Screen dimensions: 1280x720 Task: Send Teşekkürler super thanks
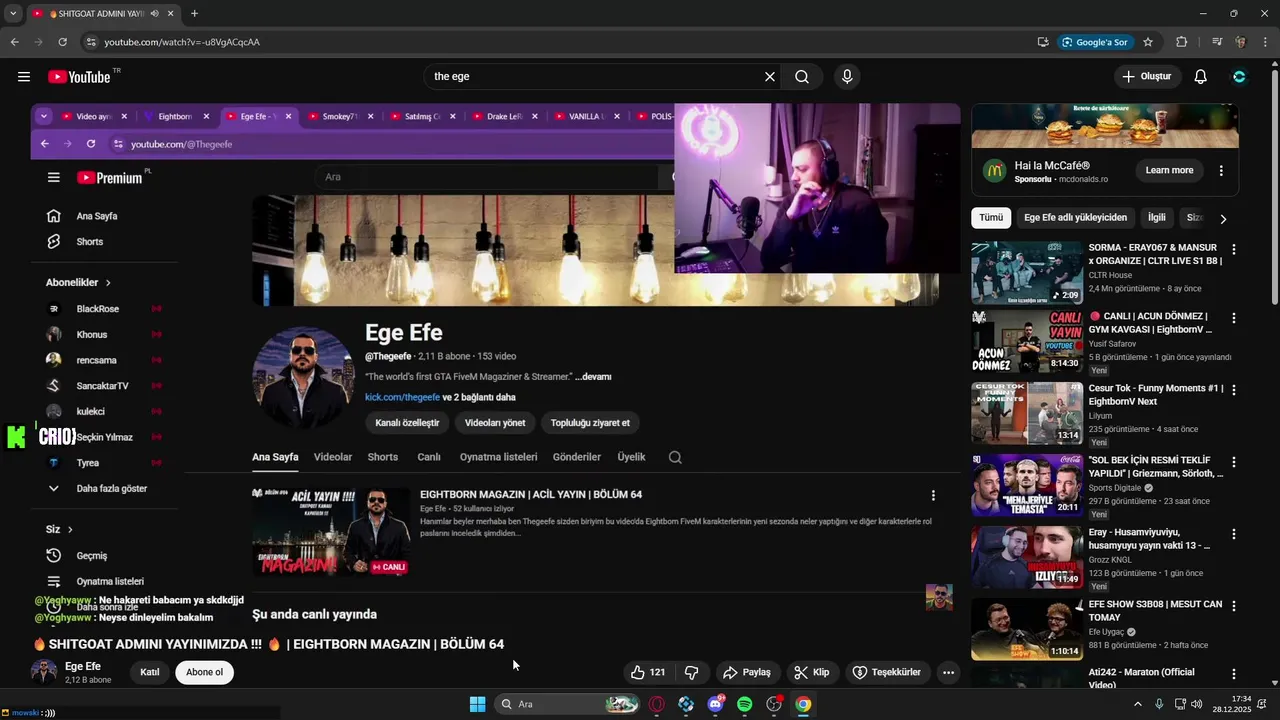886,672
